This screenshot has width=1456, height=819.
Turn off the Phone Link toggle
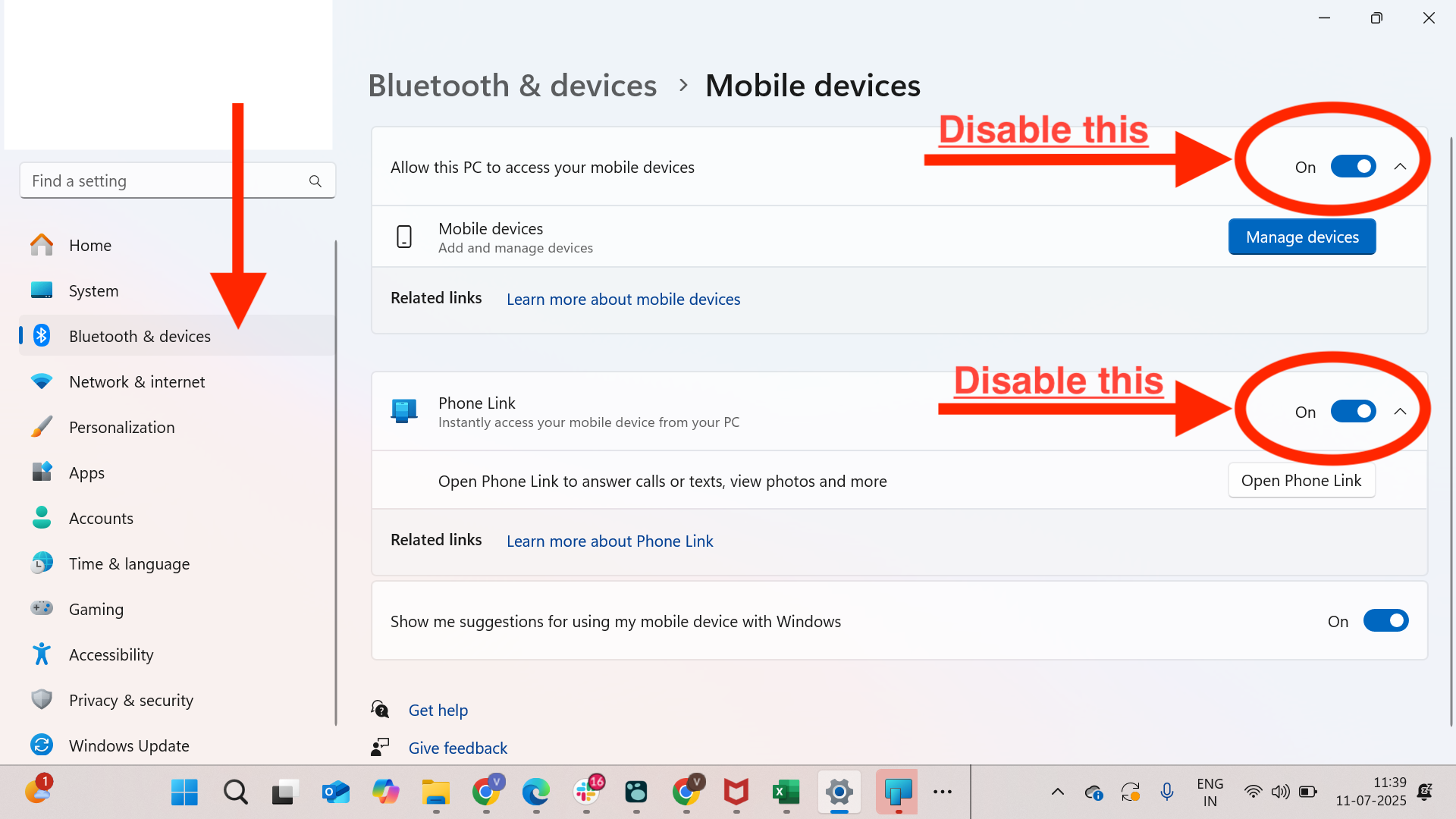[x=1353, y=412]
